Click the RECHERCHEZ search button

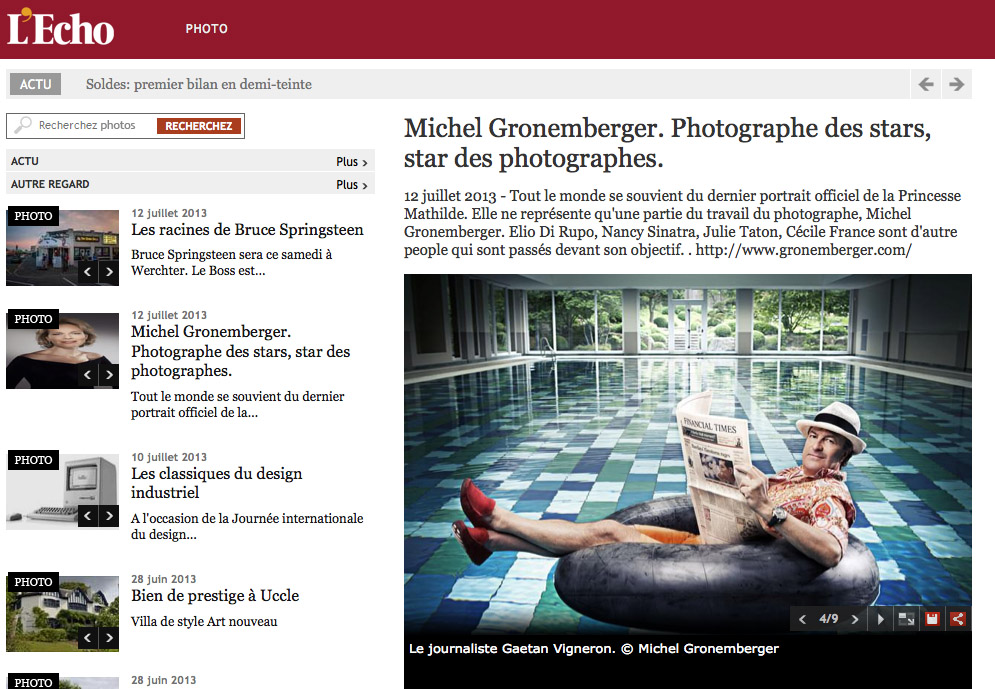point(199,126)
